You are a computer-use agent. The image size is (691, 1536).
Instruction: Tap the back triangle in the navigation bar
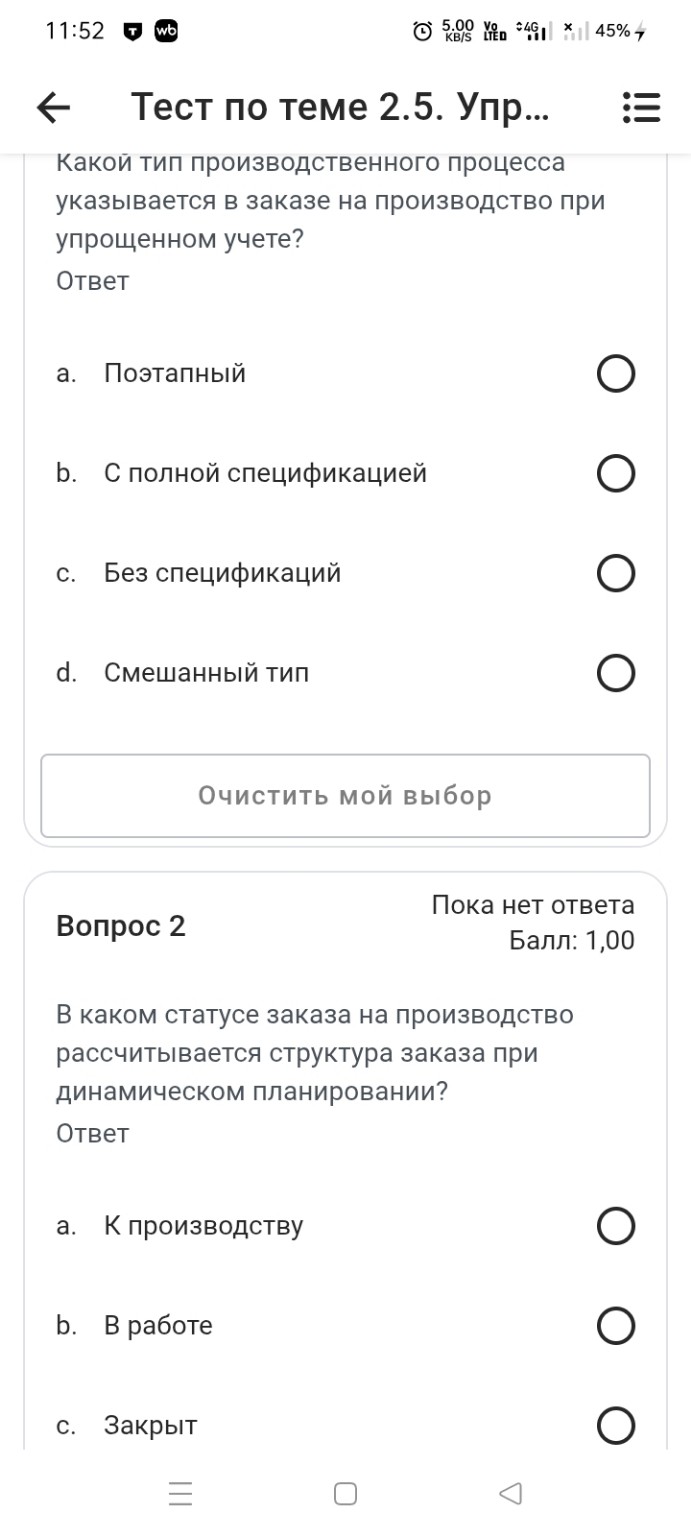[x=511, y=1493]
